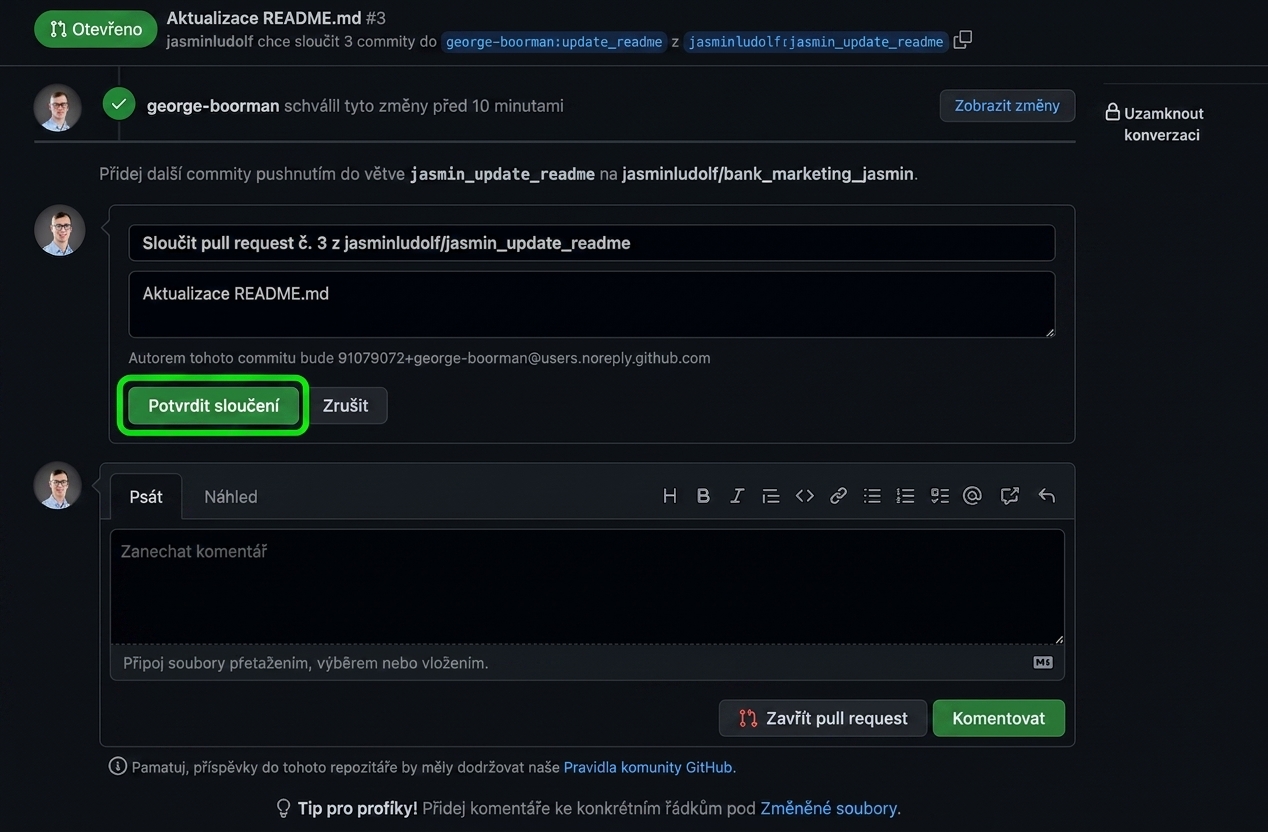Insert a quote block via toolbar icon

pos(771,496)
